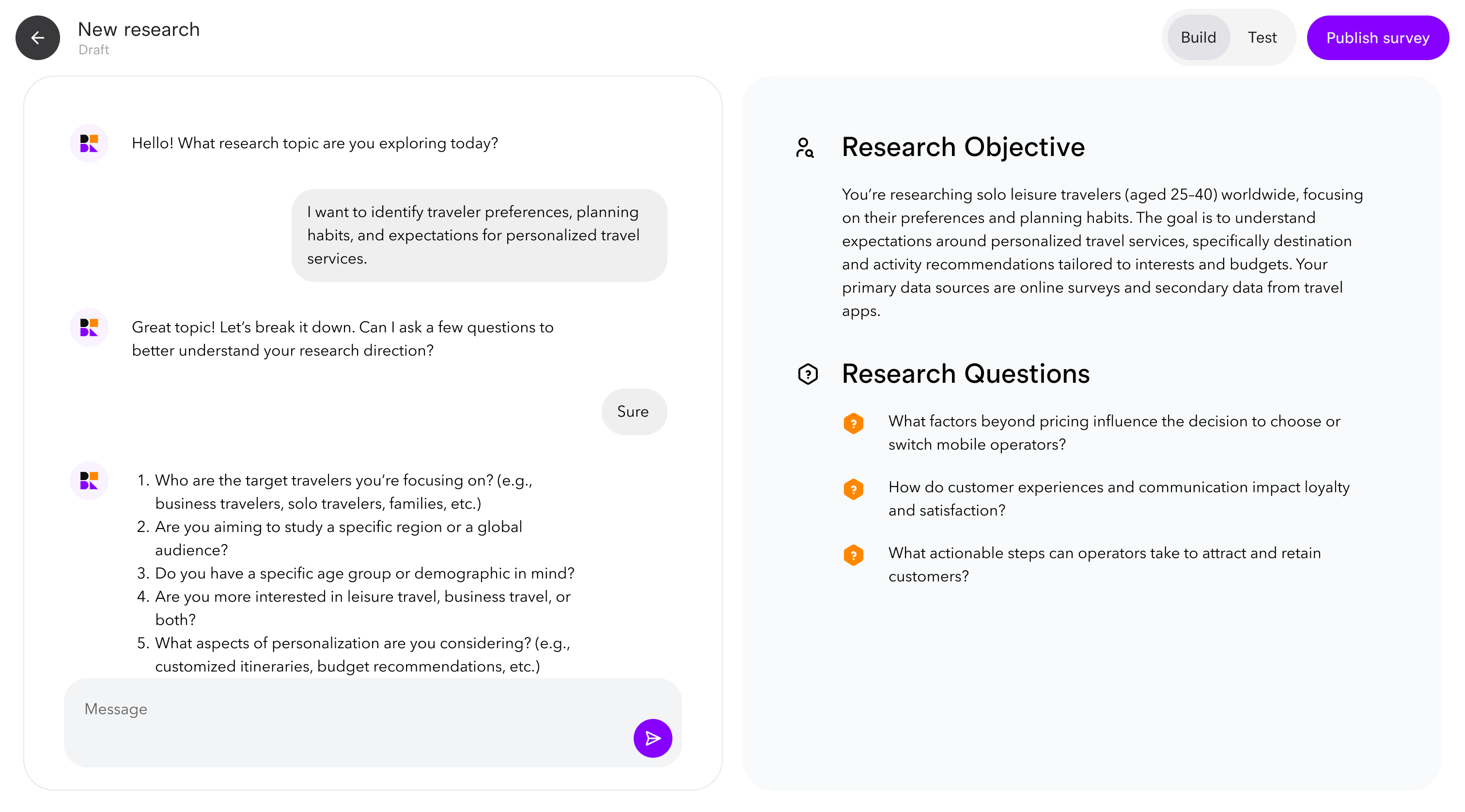Screen dimensions: 1465x812
Task: Publish the survey
Action: [x=1377, y=37]
